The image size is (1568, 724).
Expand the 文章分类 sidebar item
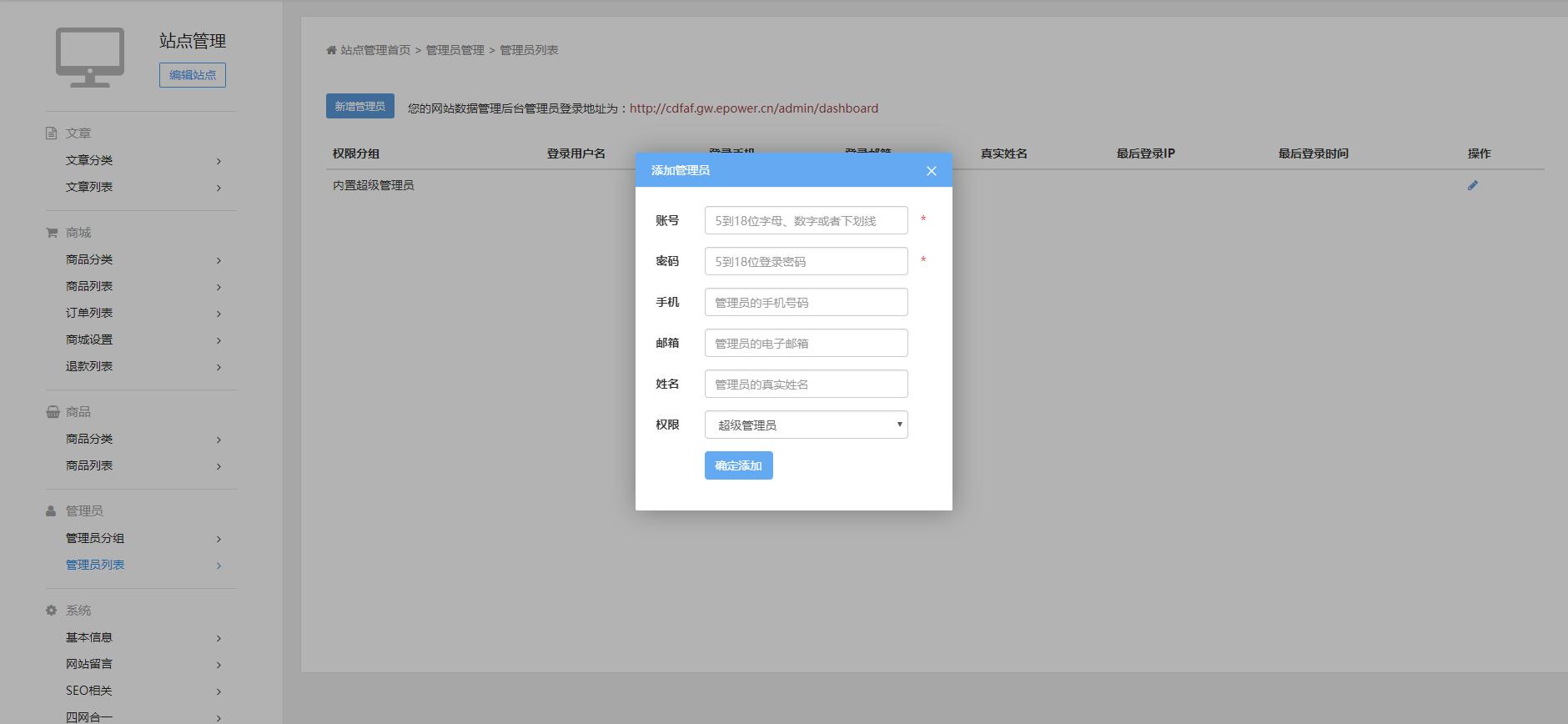pyautogui.click(x=219, y=161)
